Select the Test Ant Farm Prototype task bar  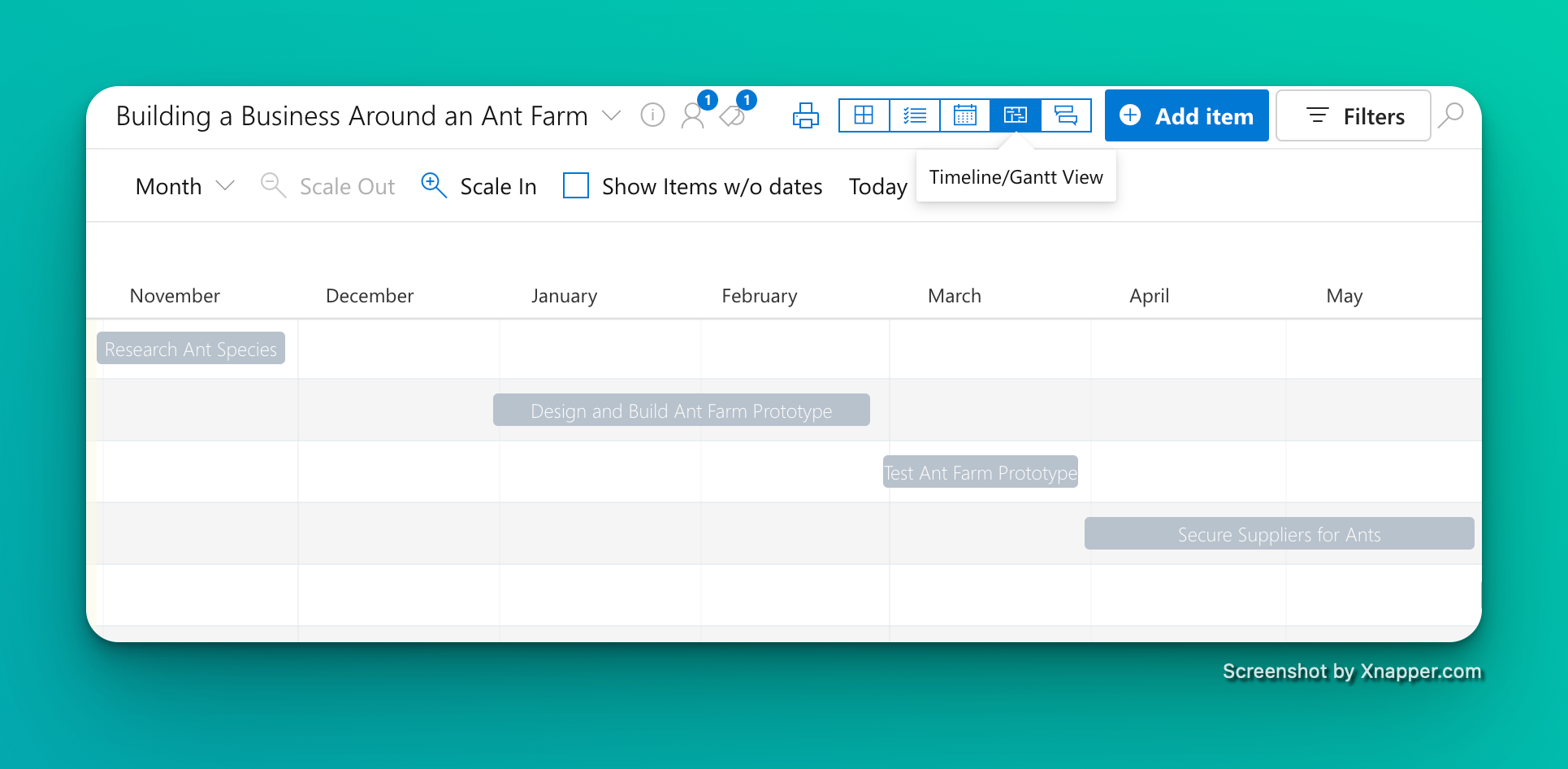click(x=980, y=471)
